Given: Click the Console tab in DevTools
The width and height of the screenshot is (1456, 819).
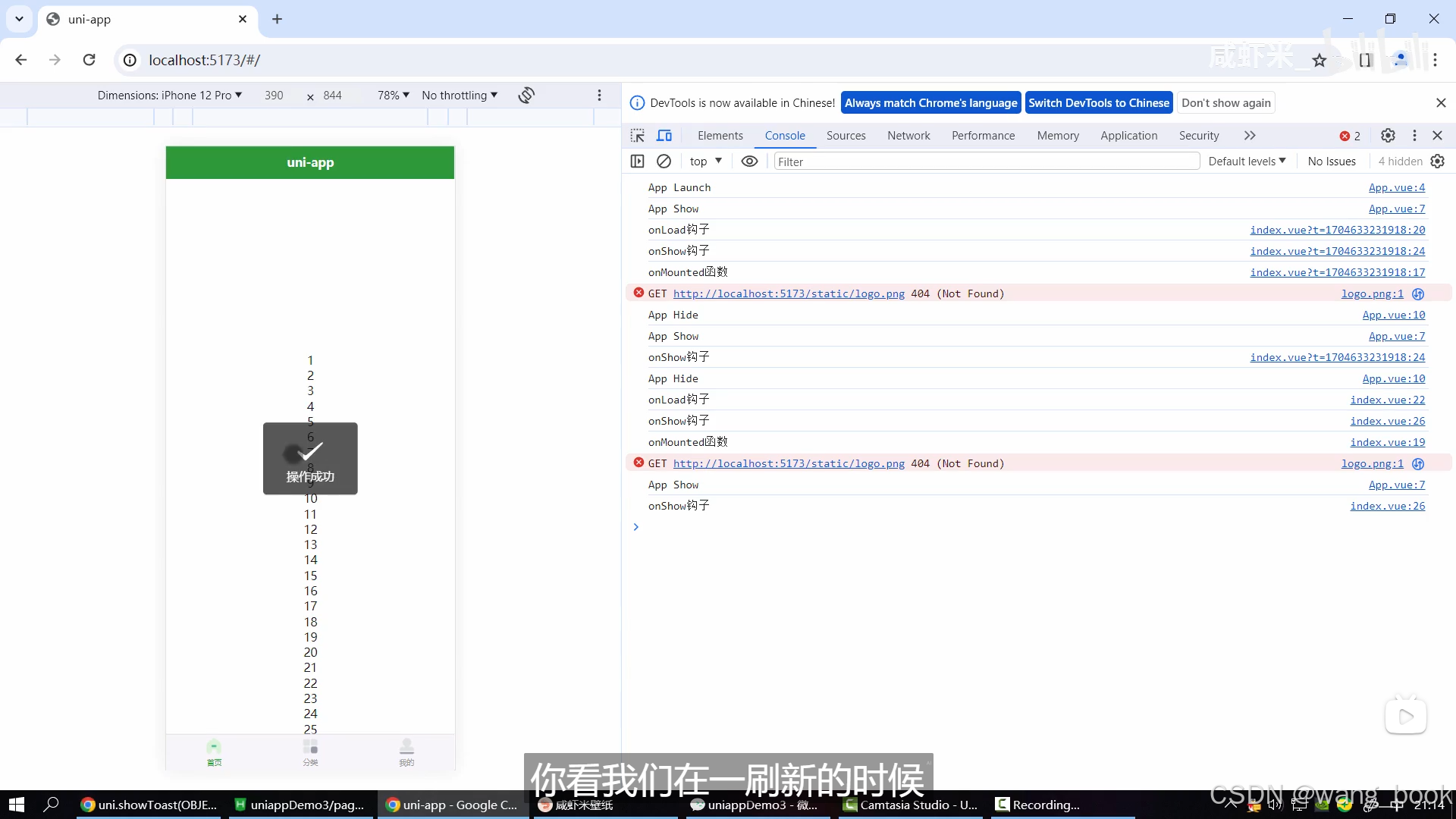Looking at the screenshot, I should point(785,135).
